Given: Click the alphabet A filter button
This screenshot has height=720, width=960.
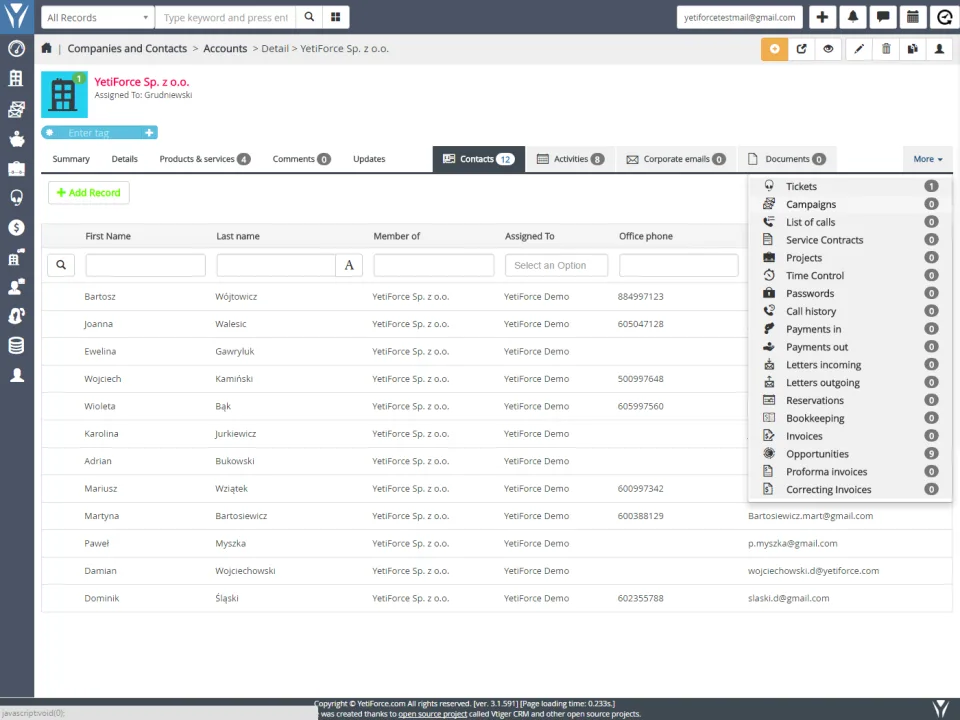Looking at the screenshot, I should pos(349,265).
